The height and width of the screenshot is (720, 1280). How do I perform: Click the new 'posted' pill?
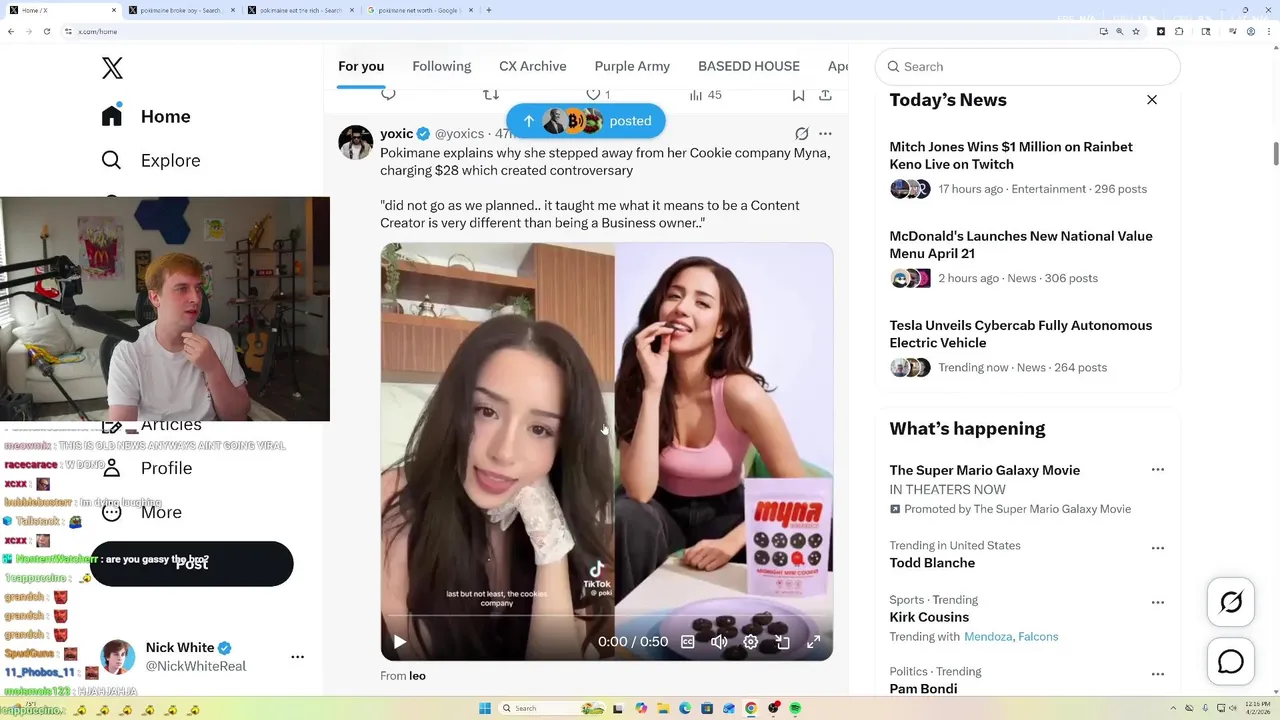pyautogui.click(x=586, y=121)
